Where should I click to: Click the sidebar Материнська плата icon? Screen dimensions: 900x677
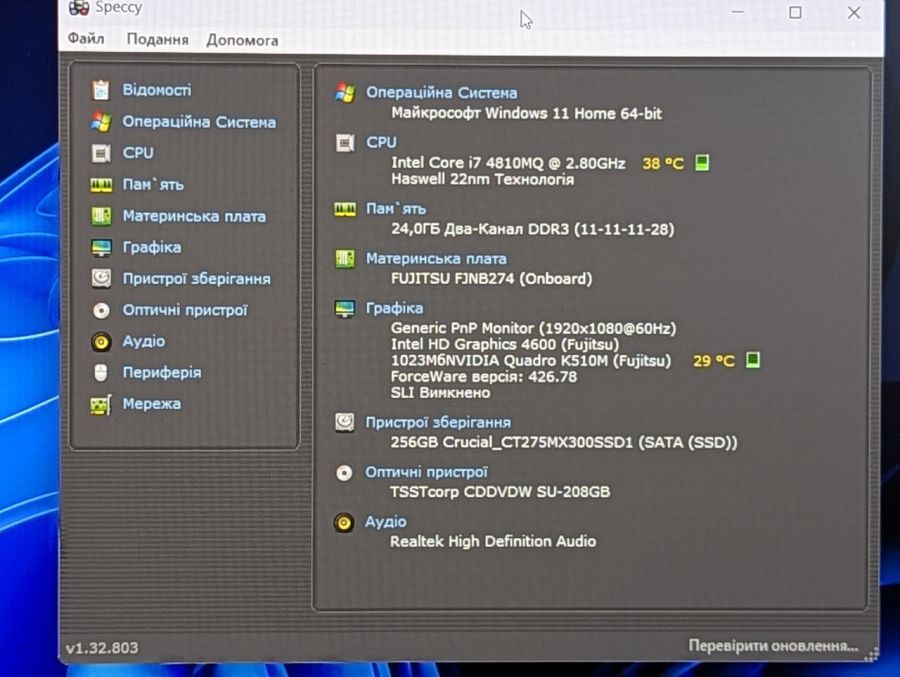click(101, 216)
